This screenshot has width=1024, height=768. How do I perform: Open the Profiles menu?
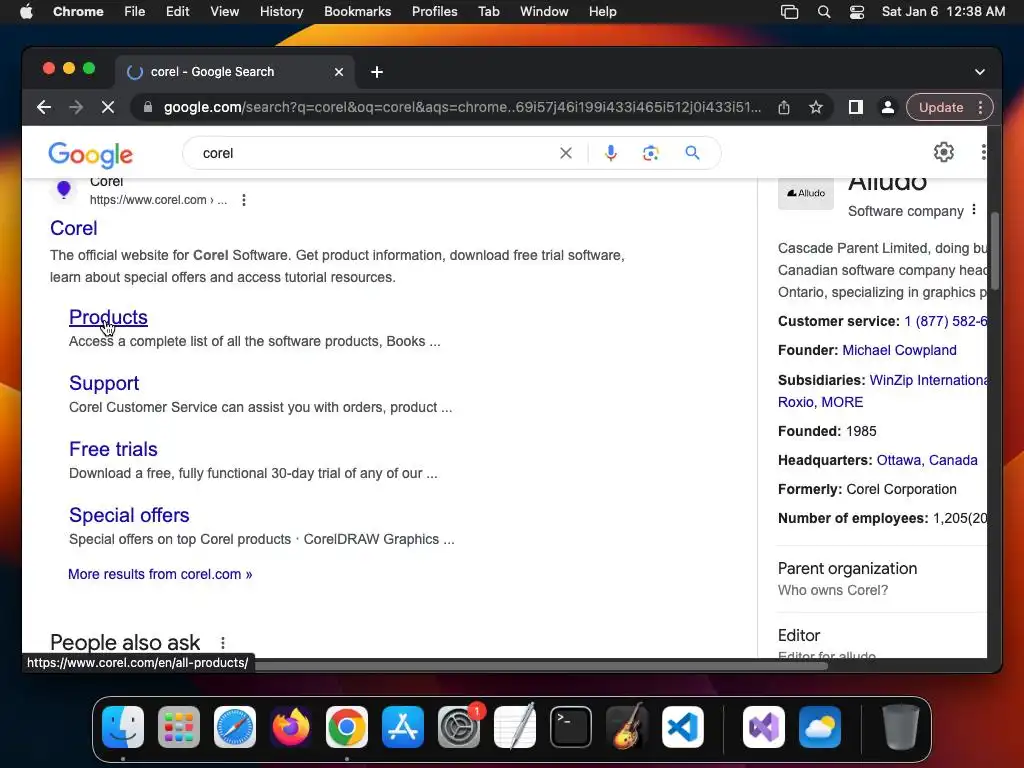[434, 12]
